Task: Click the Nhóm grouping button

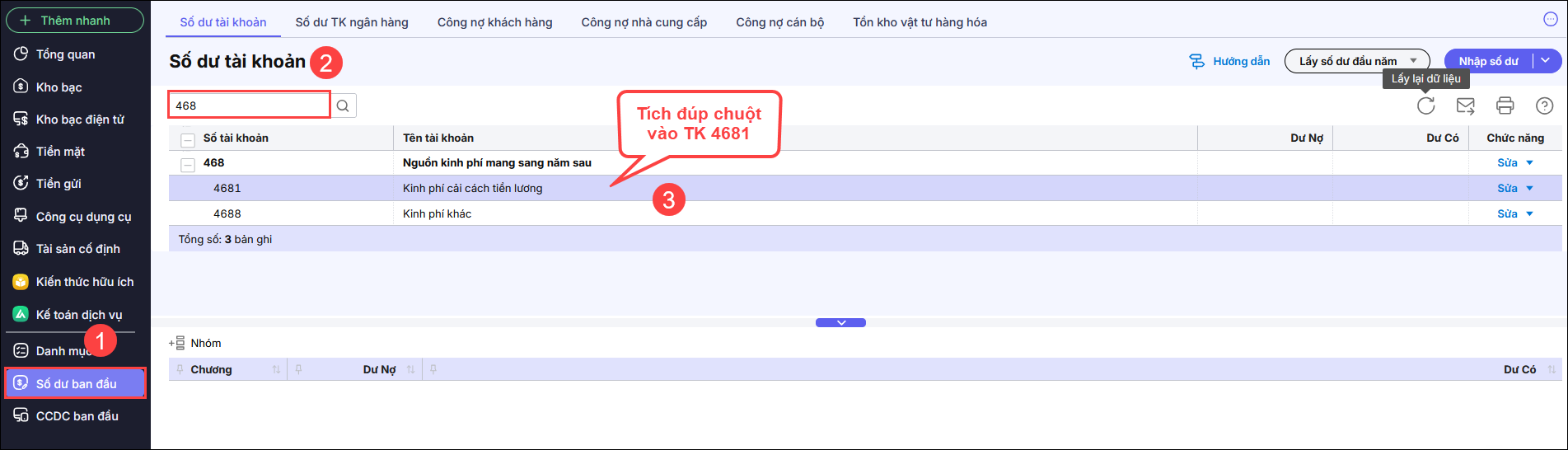Action: [x=195, y=344]
